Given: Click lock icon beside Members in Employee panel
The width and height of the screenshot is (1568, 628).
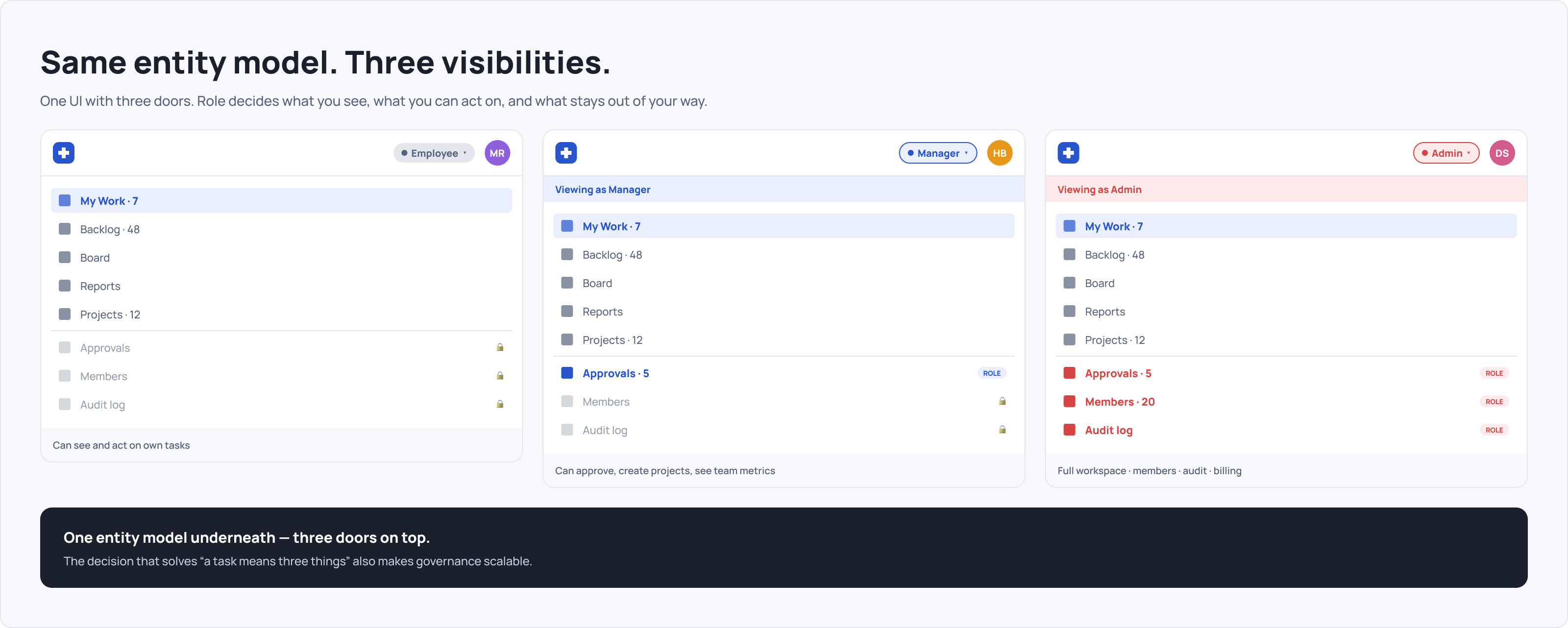Looking at the screenshot, I should click(500, 376).
